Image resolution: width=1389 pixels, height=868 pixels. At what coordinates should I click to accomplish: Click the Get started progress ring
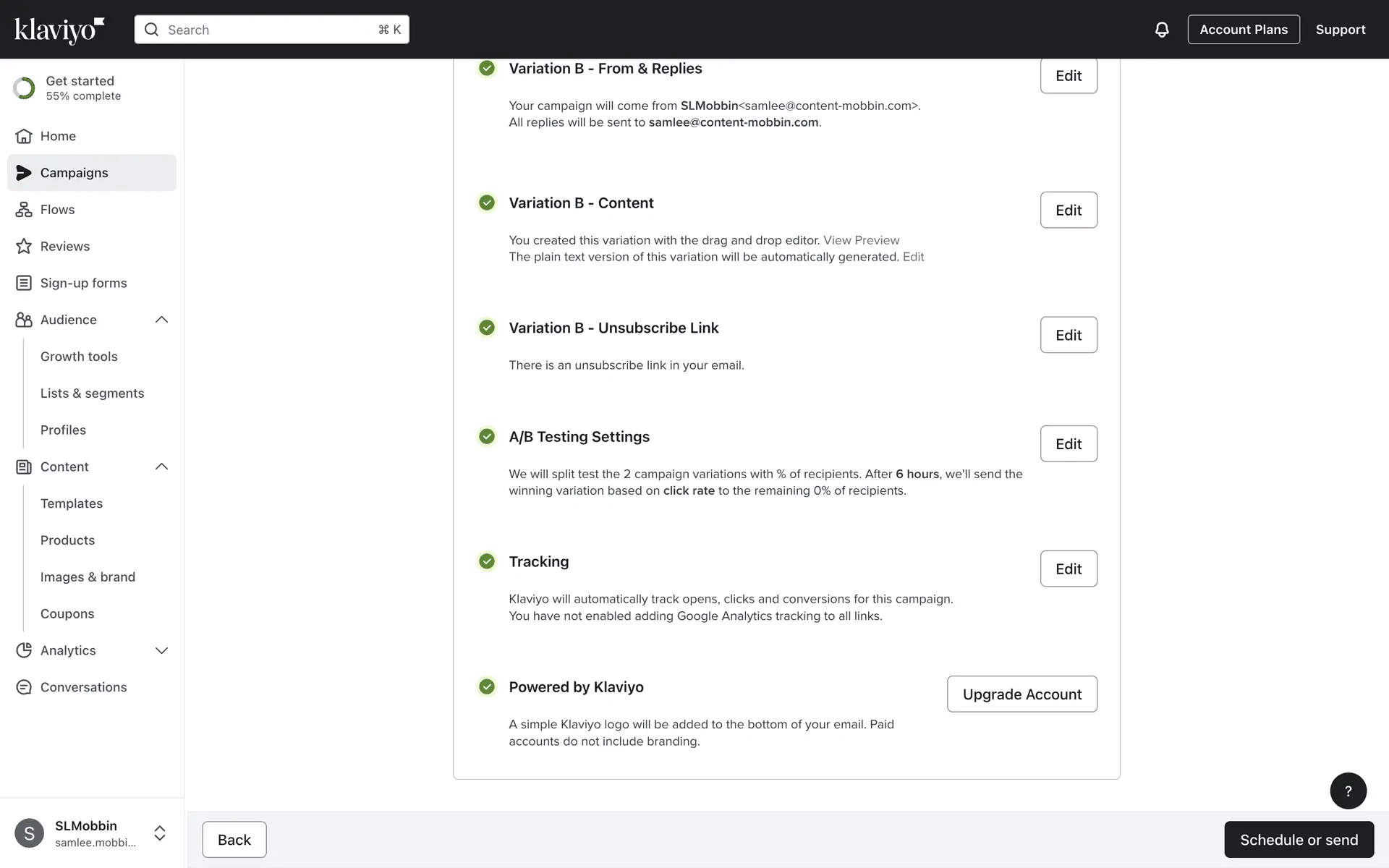point(24,88)
